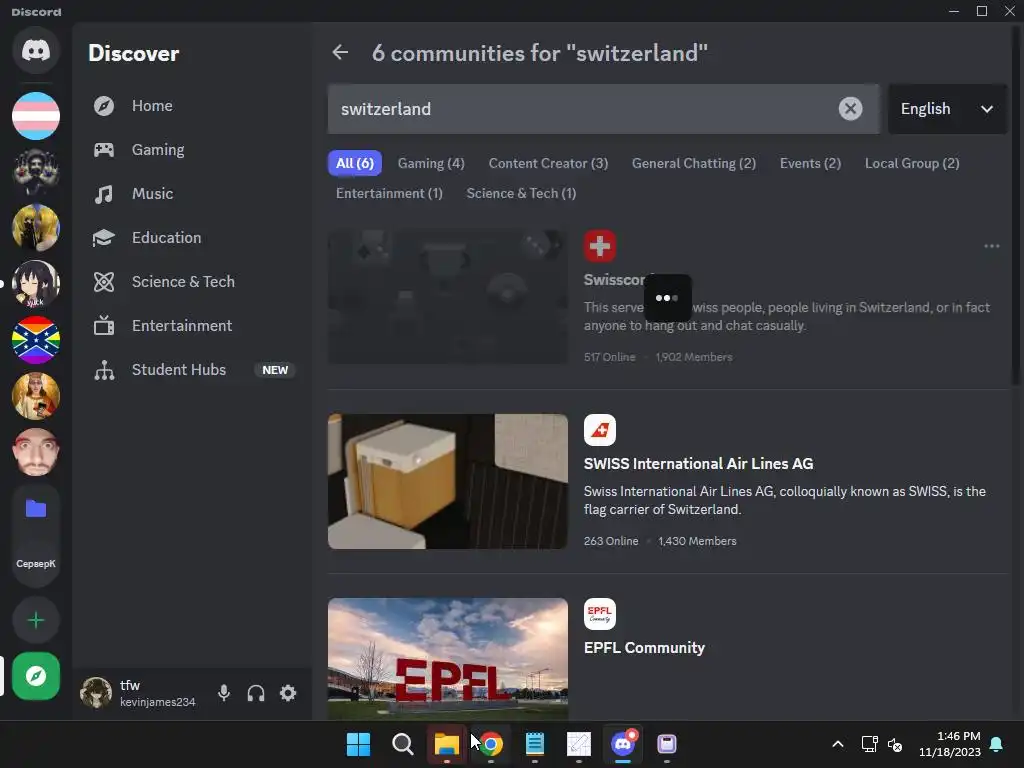Screen dimensions: 1024x768
Task: Open the Education category
Action: pyautogui.click(x=193, y=238)
